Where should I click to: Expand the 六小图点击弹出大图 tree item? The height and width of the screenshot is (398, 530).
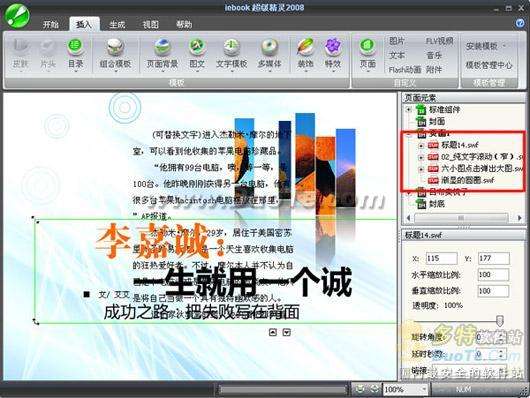[421, 169]
